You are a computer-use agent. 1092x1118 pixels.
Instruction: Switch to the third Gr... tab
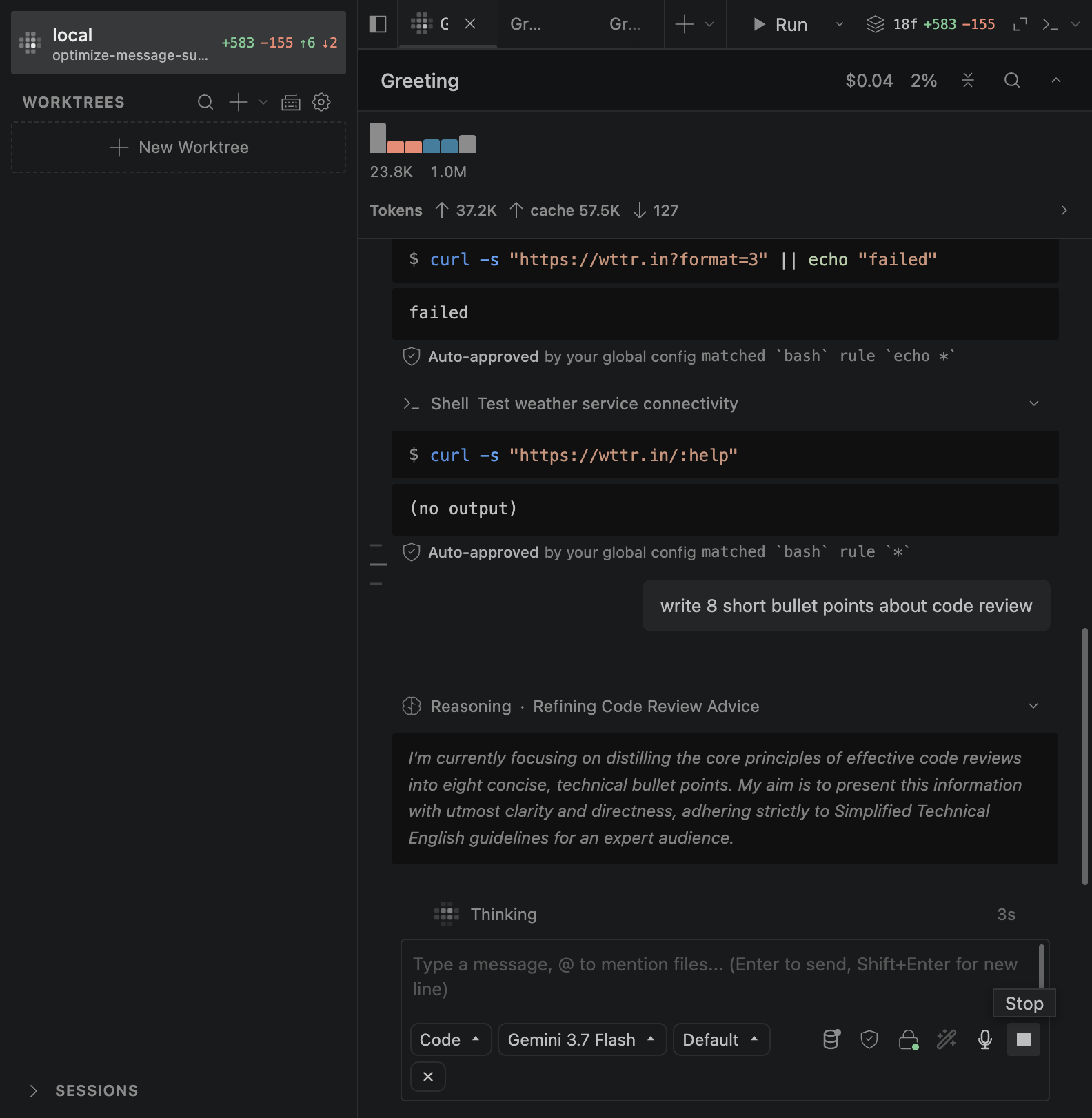625,24
